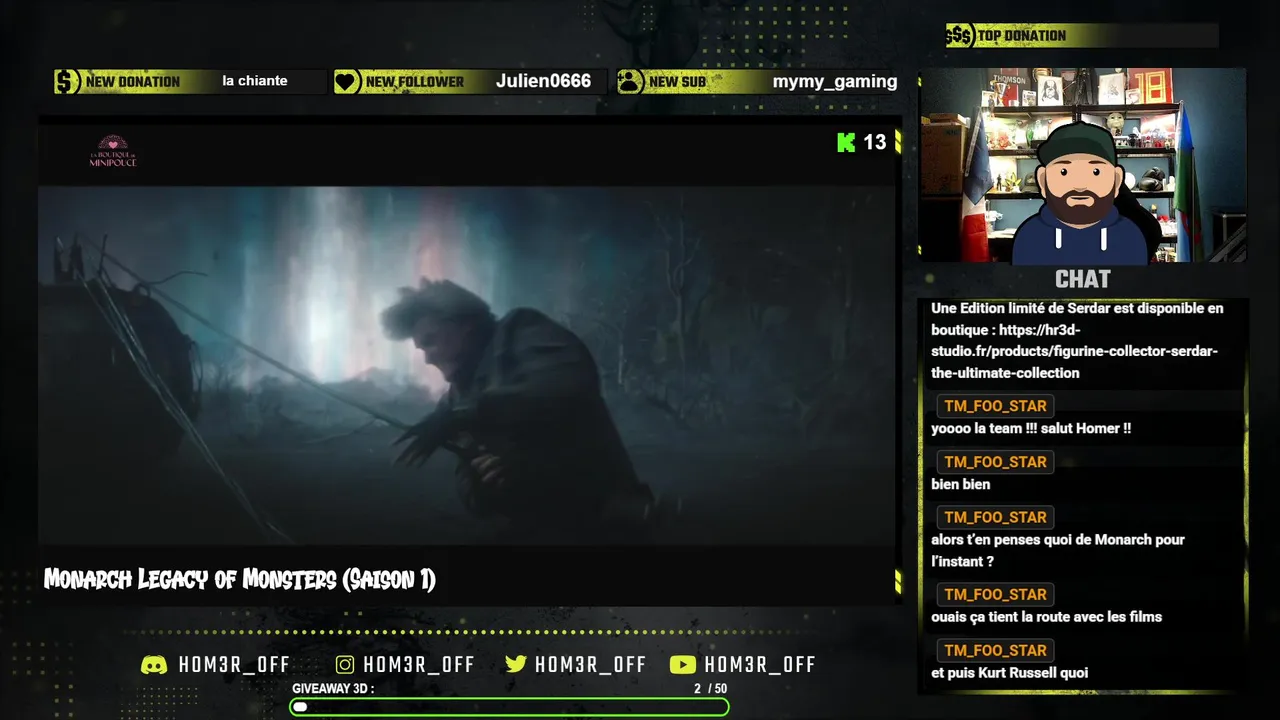Click chat message 'bien bien'
The height and width of the screenshot is (720, 1280).
tap(961, 484)
